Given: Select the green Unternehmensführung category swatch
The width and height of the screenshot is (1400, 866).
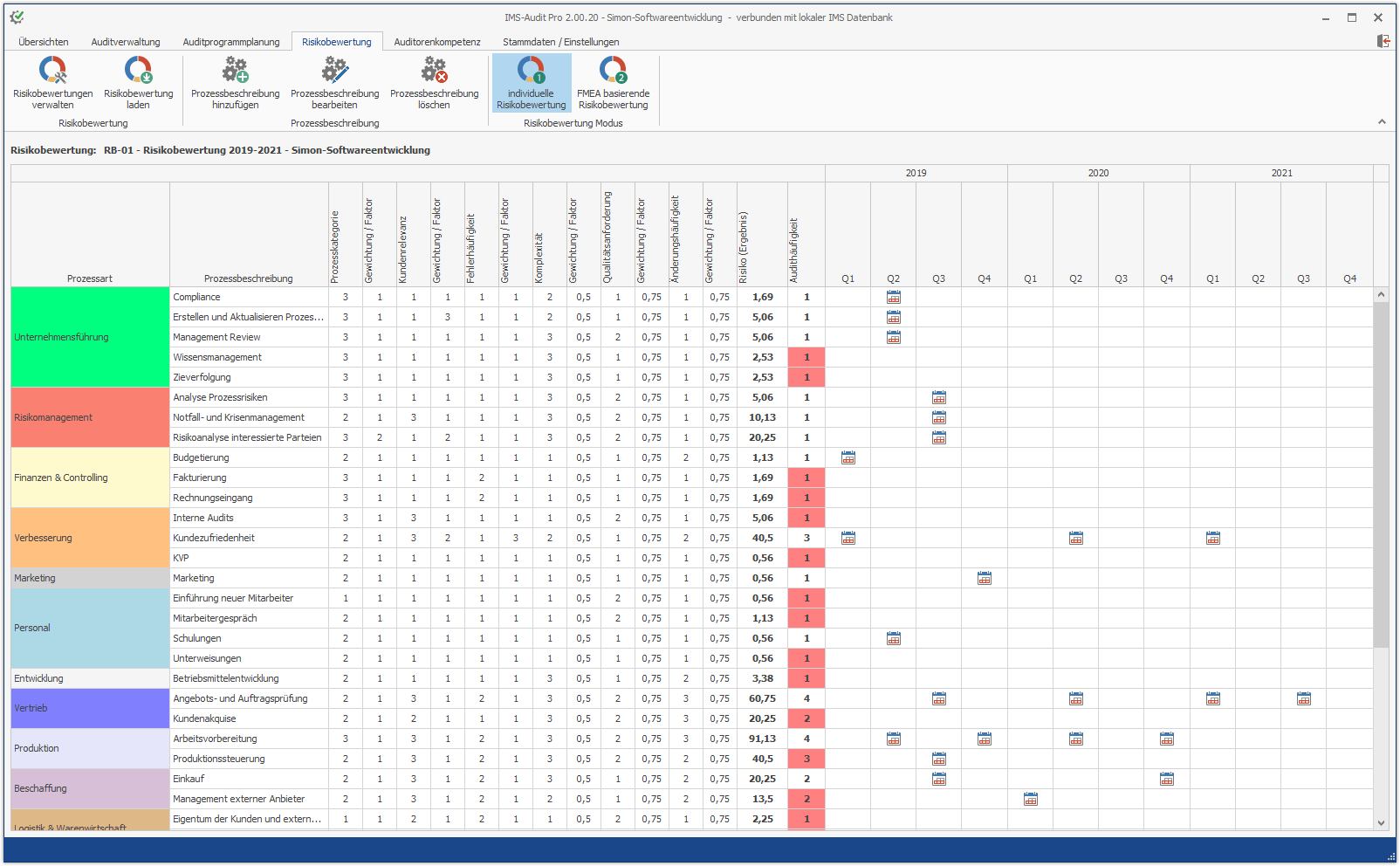Looking at the screenshot, I should click(90, 337).
